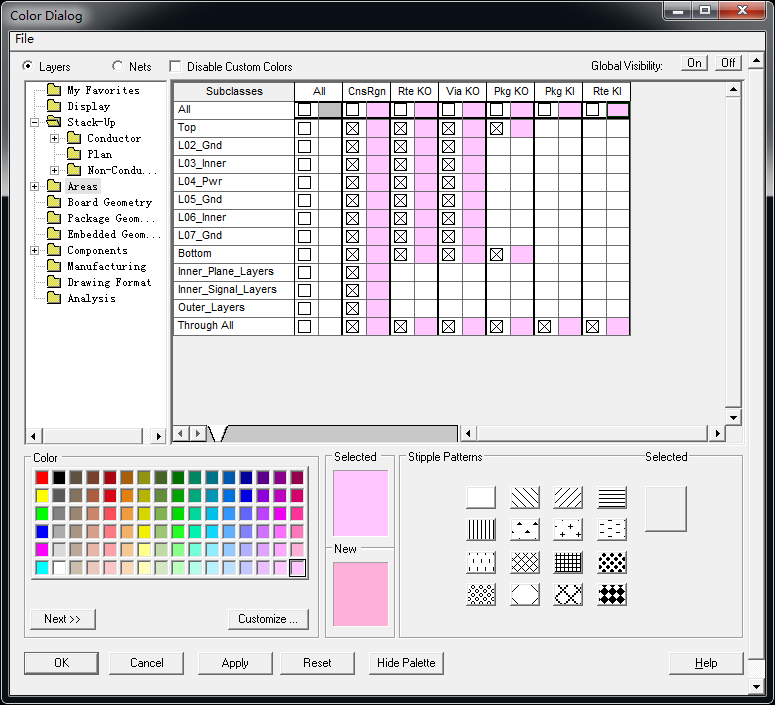Toggle CnsRgn visibility for the Top layer
The image size is (775, 705).
pyautogui.click(x=353, y=128)
